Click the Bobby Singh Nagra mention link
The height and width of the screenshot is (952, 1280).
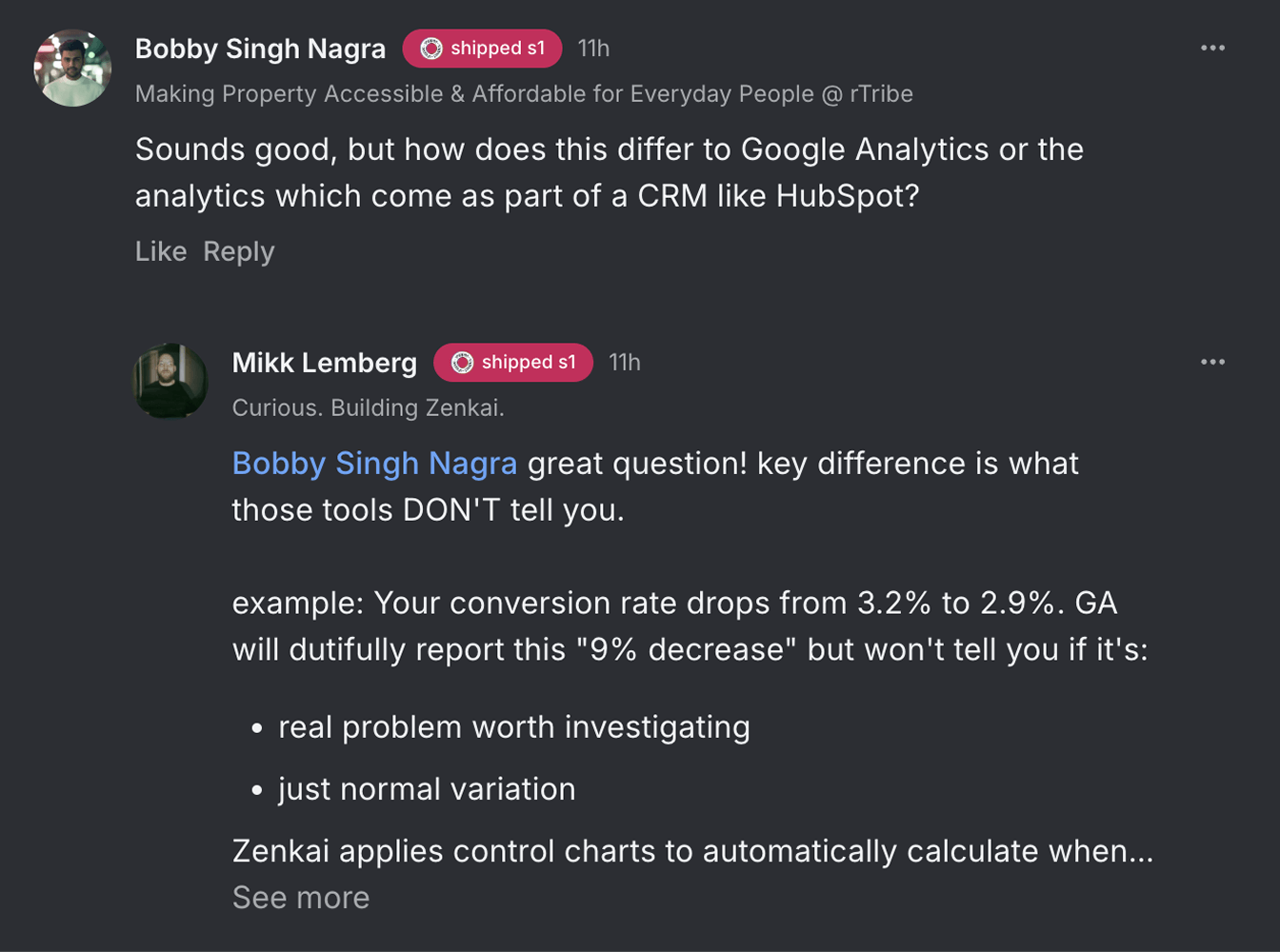coord(374,464)
